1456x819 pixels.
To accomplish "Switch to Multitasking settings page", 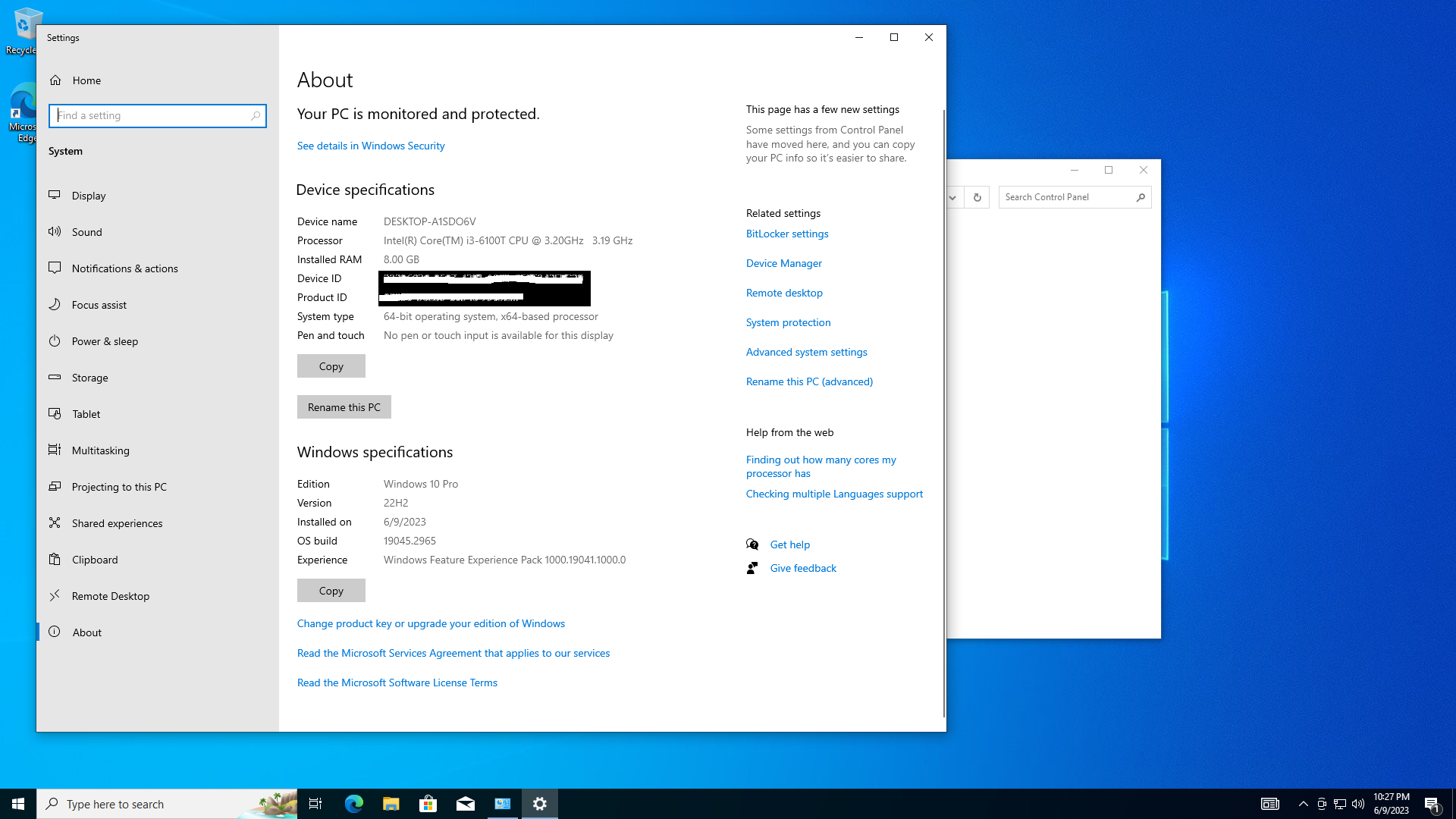I will click(x=100, y=450).
